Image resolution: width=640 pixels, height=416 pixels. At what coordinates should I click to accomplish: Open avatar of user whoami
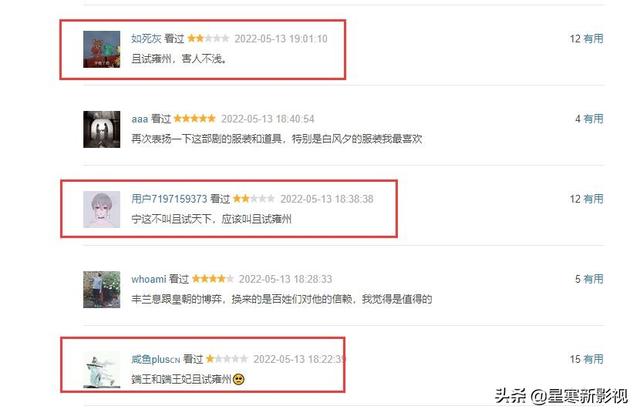click(x=102, y=289)
